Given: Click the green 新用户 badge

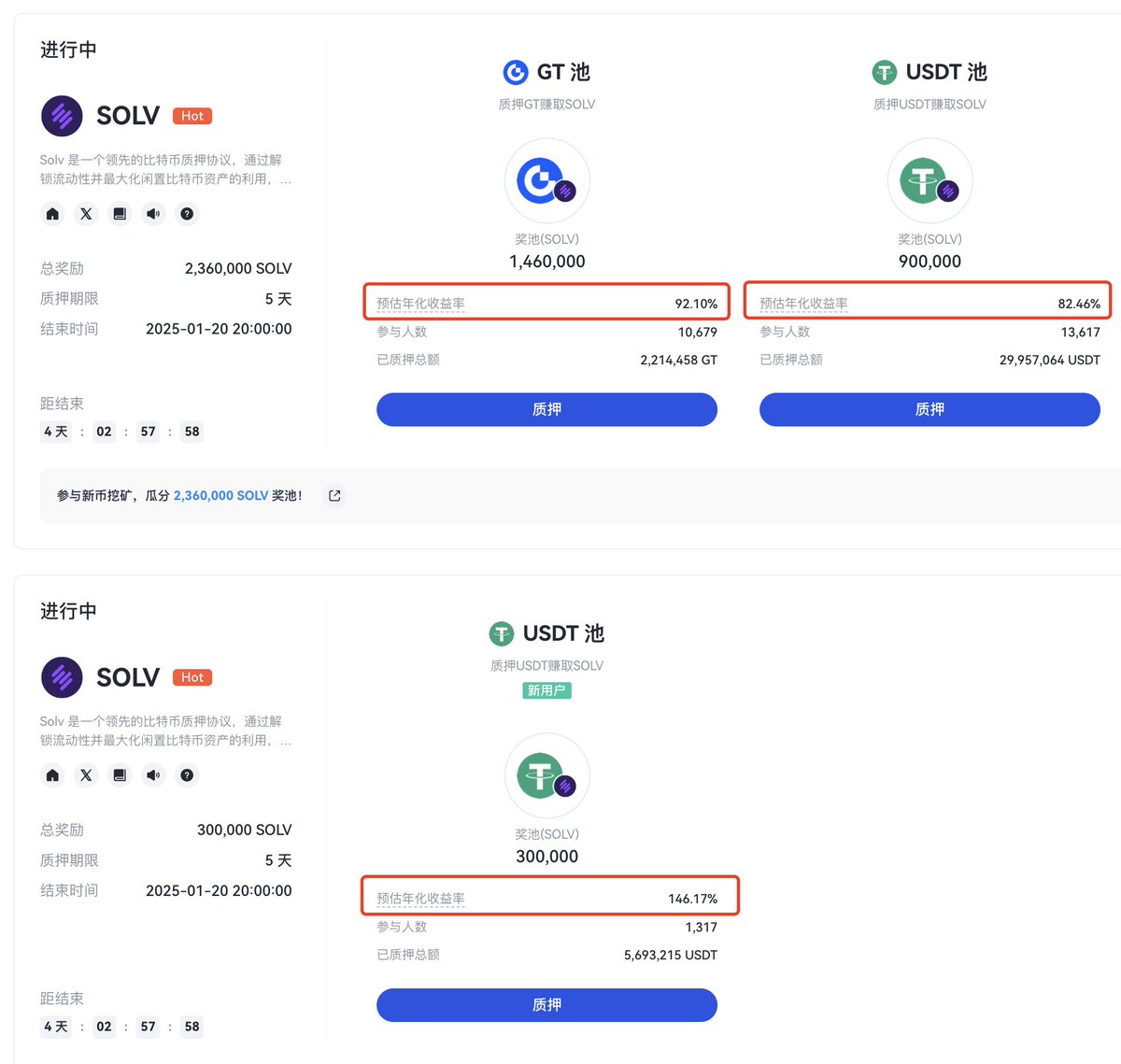Looking at the screenshot, I should click(546, 690).
